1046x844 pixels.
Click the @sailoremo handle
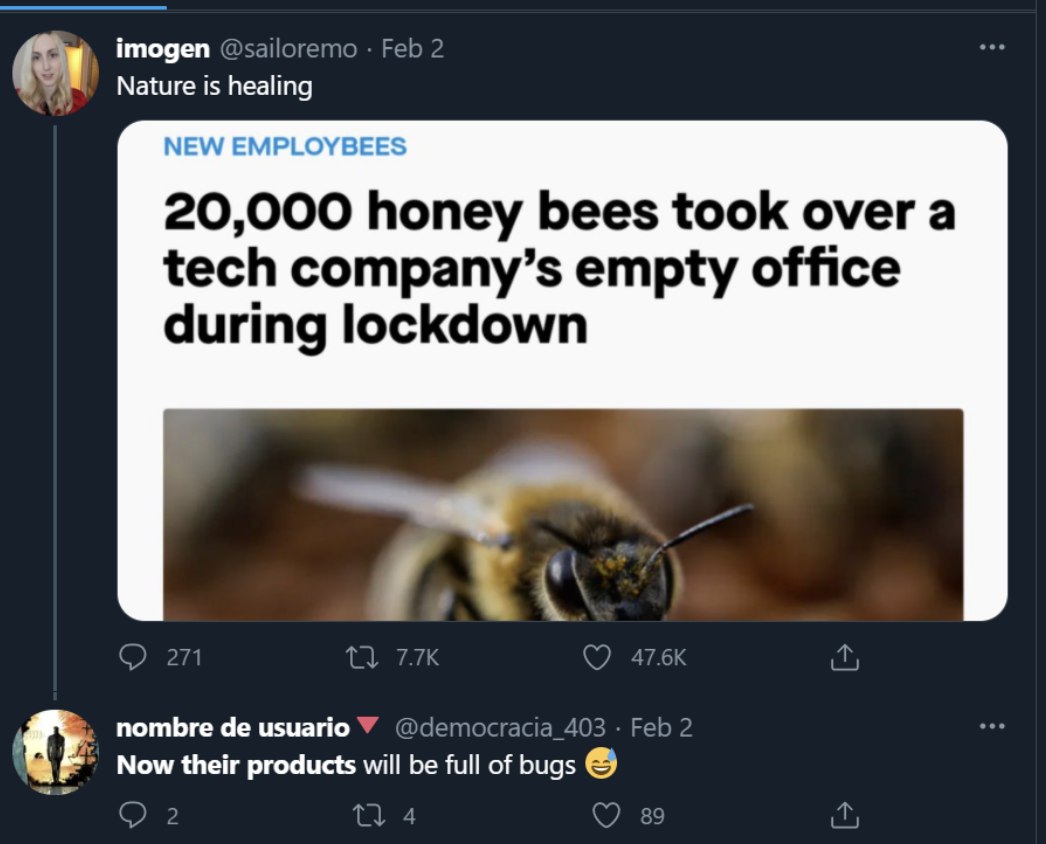coord(288,49)
